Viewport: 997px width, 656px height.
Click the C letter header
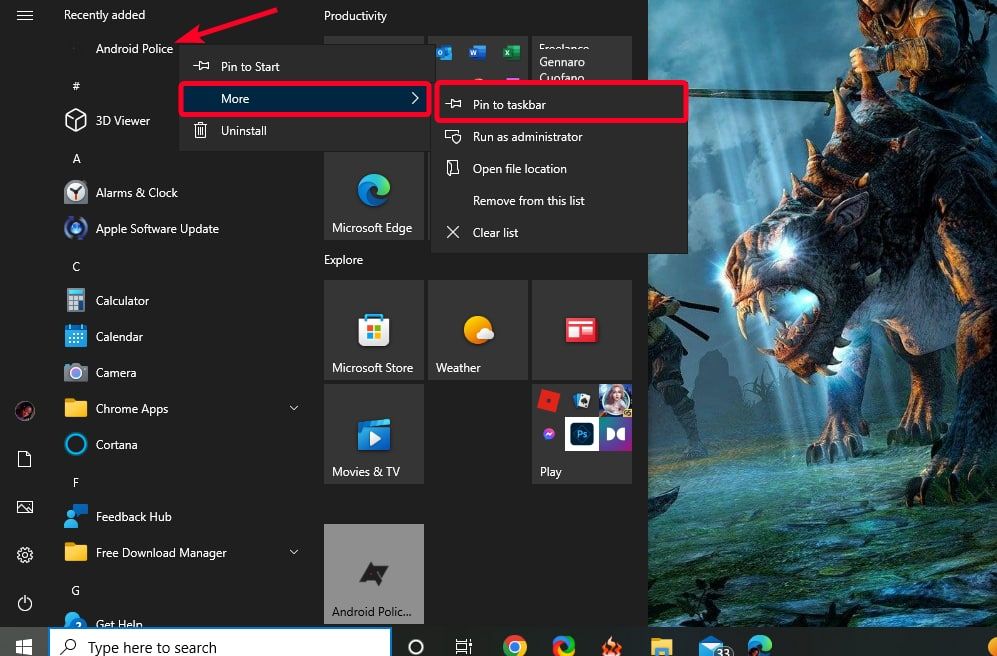coord(76,266)
